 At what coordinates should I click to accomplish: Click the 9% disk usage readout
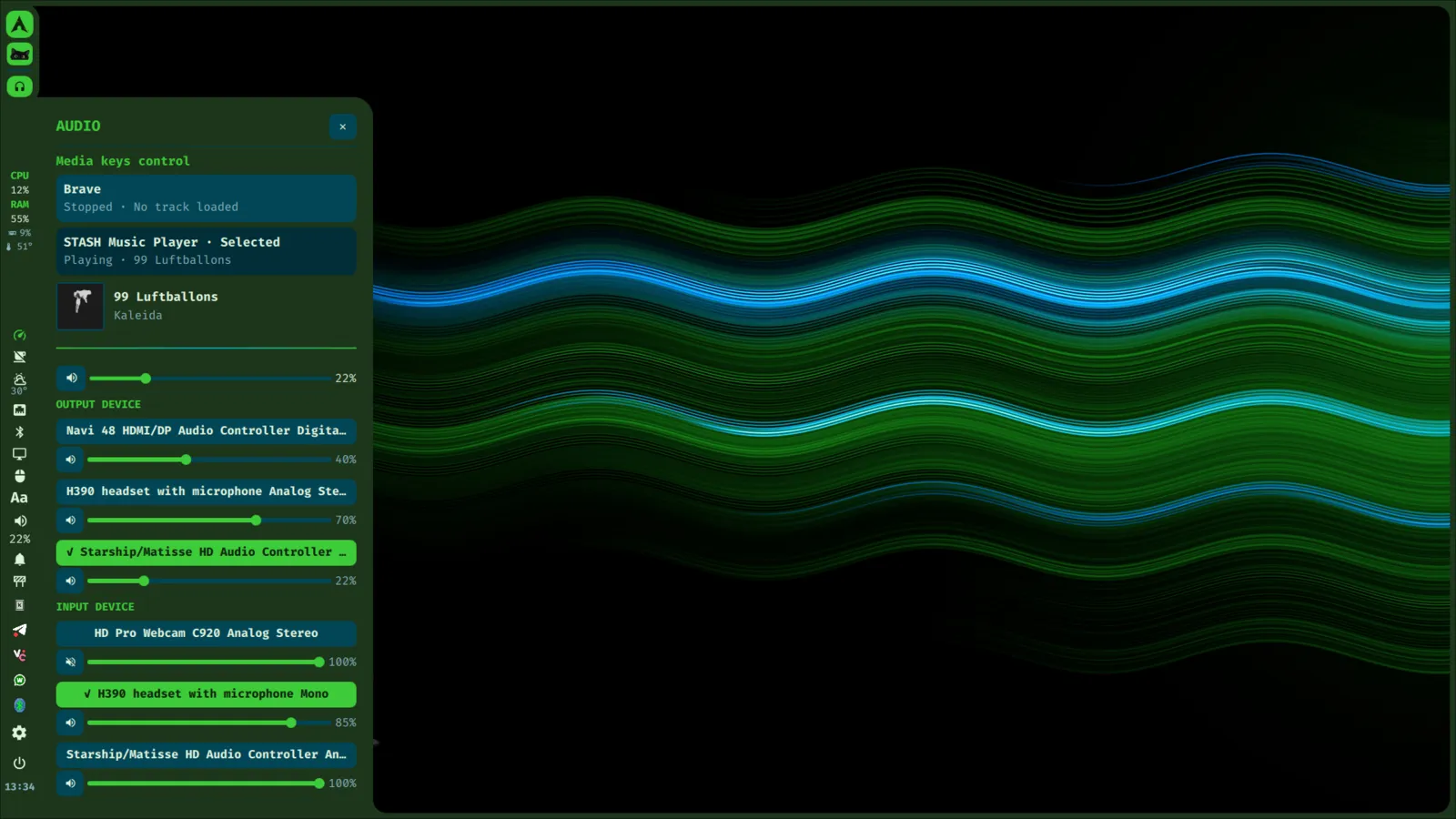[19, 233]
